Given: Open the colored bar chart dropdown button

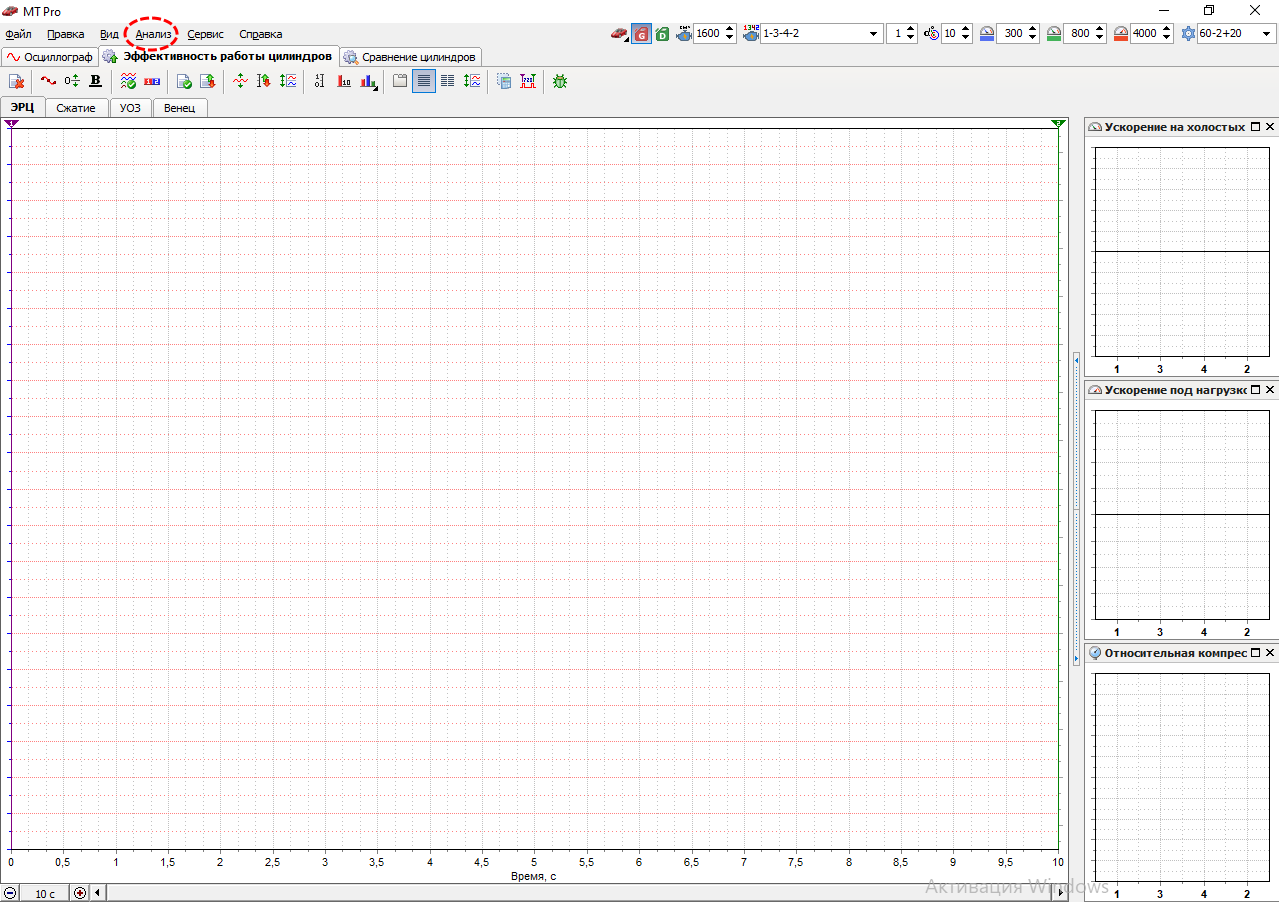Looking at the screenshot, I should point(370,82).
